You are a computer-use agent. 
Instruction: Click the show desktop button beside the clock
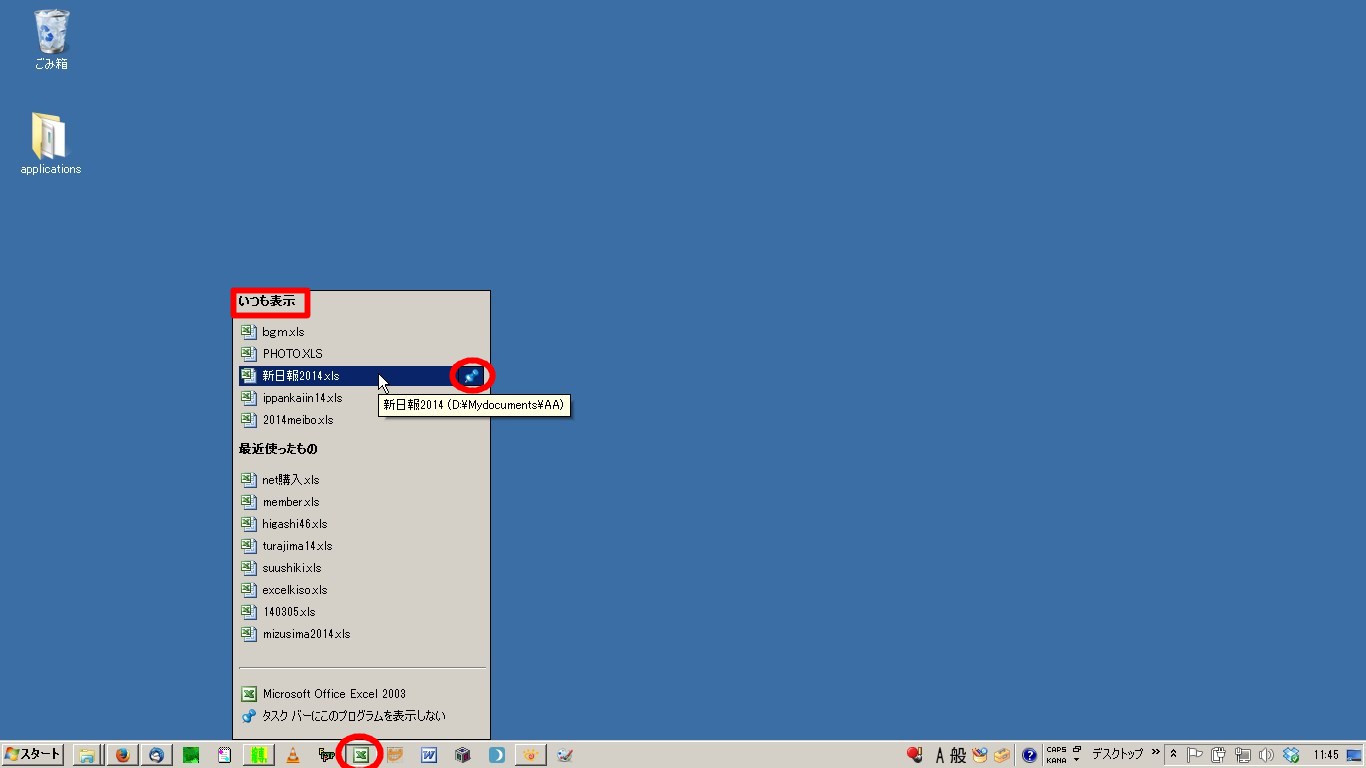click(x=1355, y=755)
